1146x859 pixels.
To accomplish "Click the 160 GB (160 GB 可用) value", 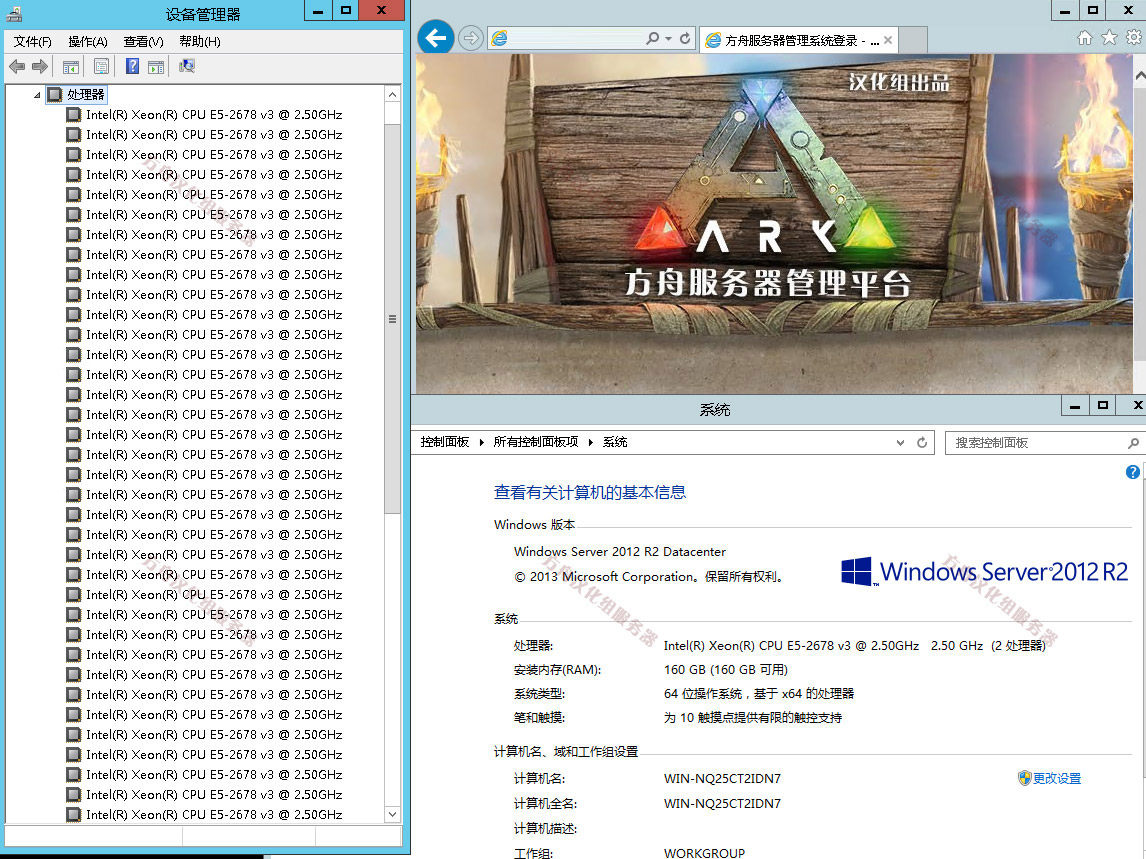I will coord(726,670).
